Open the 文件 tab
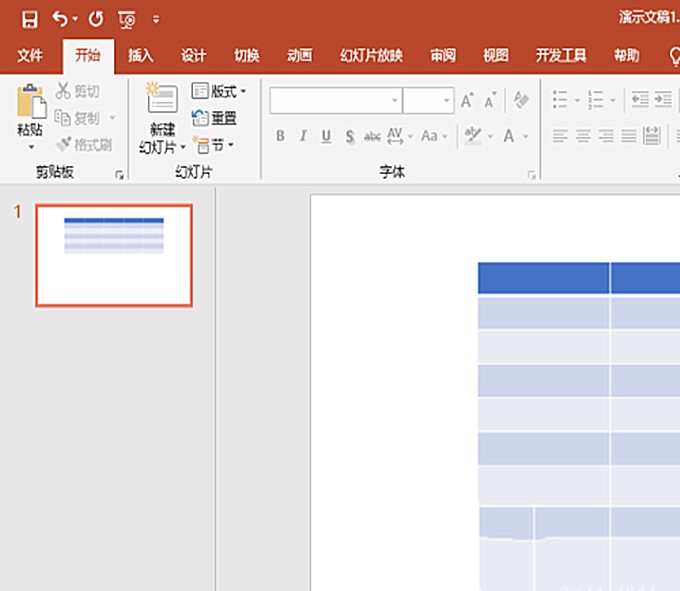 tap(30, 56)
